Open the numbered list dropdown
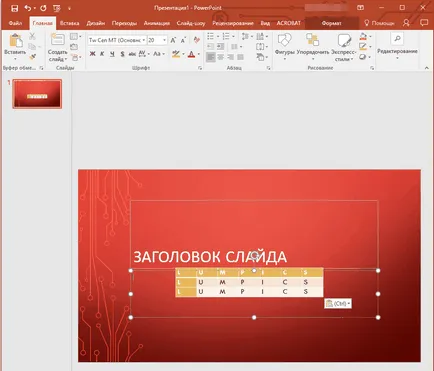The height and width of the screenshot is (371, 434). [x=233, y=36]
